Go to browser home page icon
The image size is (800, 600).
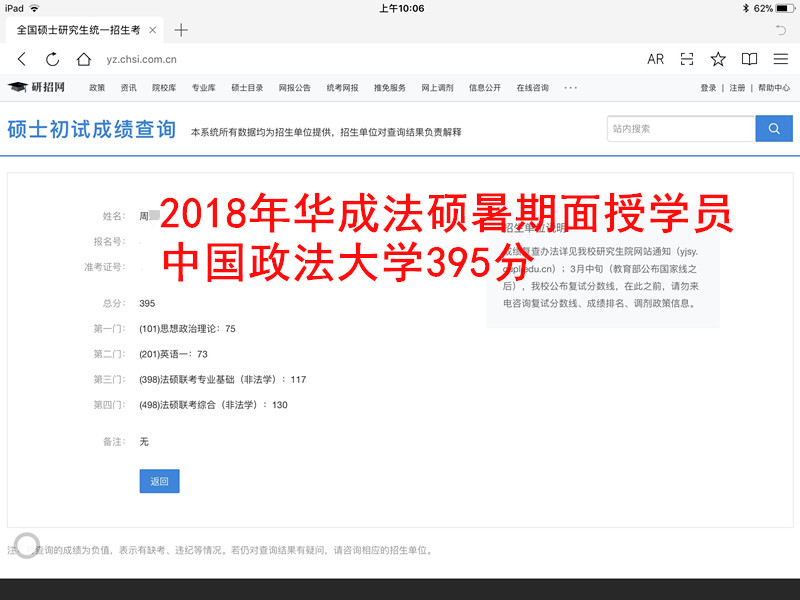pos(84,59)
